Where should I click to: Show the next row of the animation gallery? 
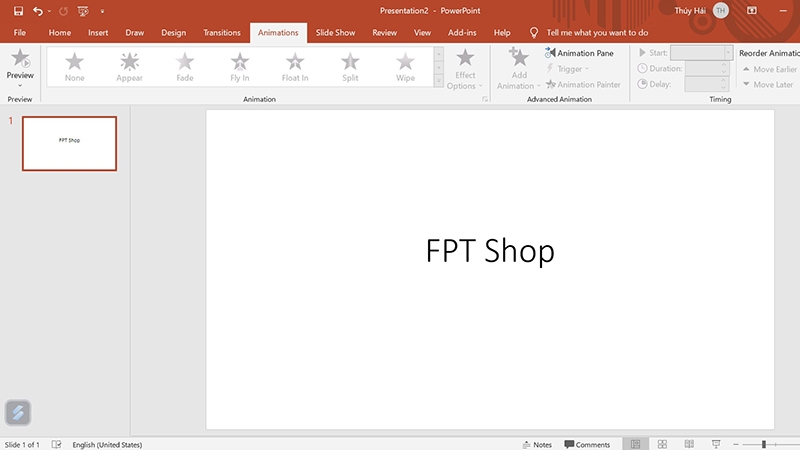coord(439,67)
